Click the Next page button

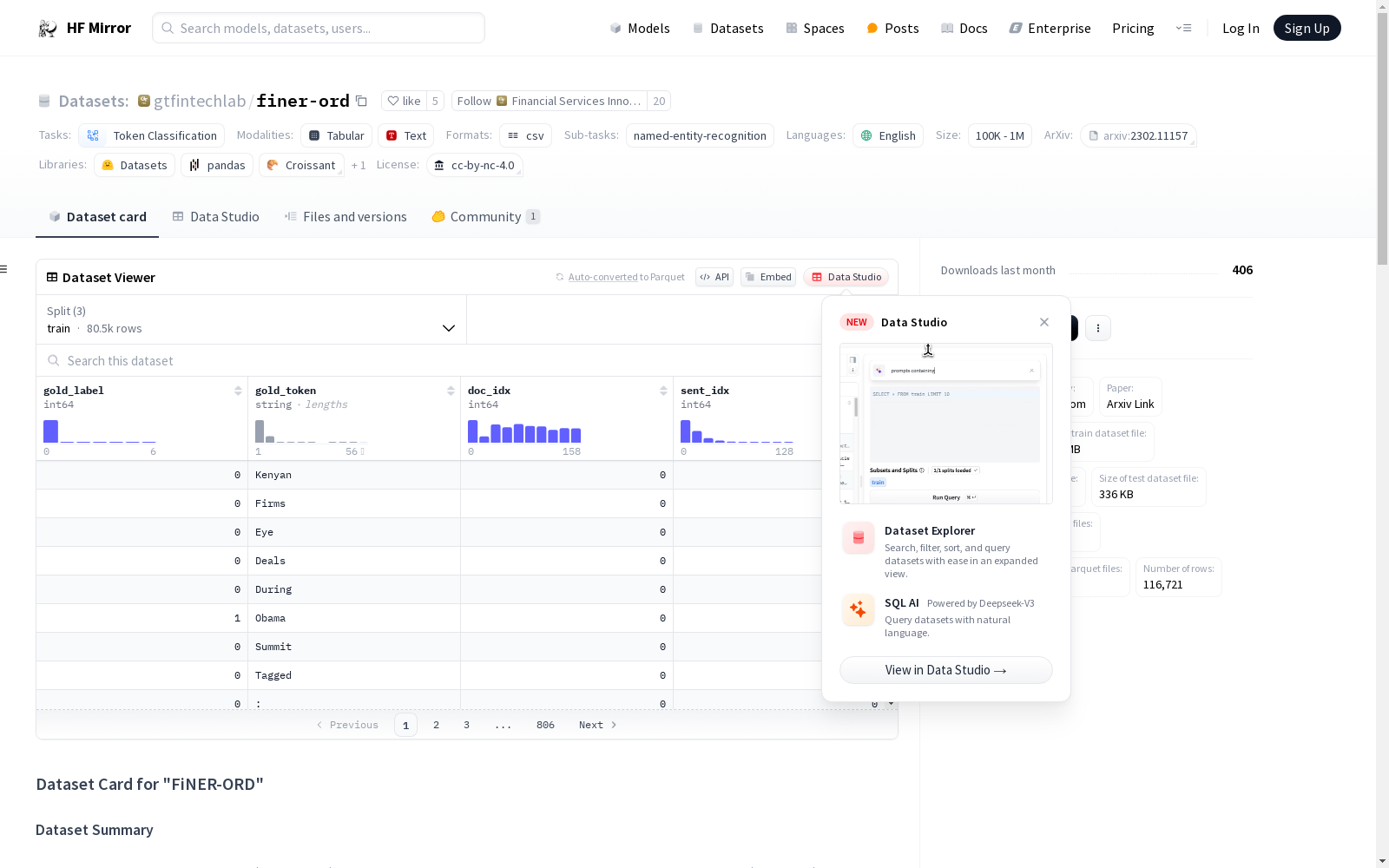597,725
